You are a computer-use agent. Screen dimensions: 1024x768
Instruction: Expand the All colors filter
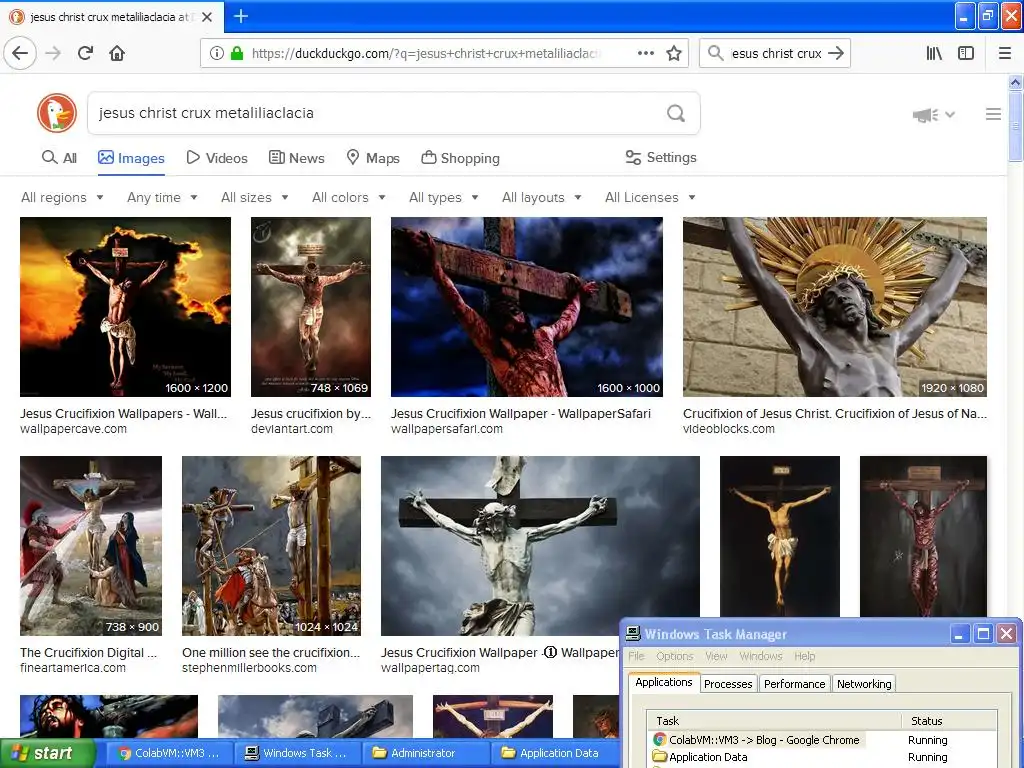(349, 197)
